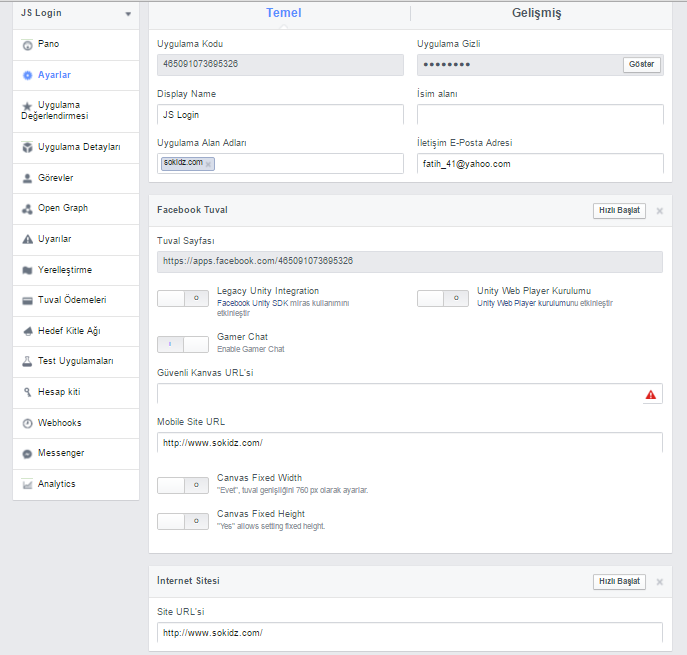
Task: Switch to the Gelişmiş tab
Action: (536, 13)
